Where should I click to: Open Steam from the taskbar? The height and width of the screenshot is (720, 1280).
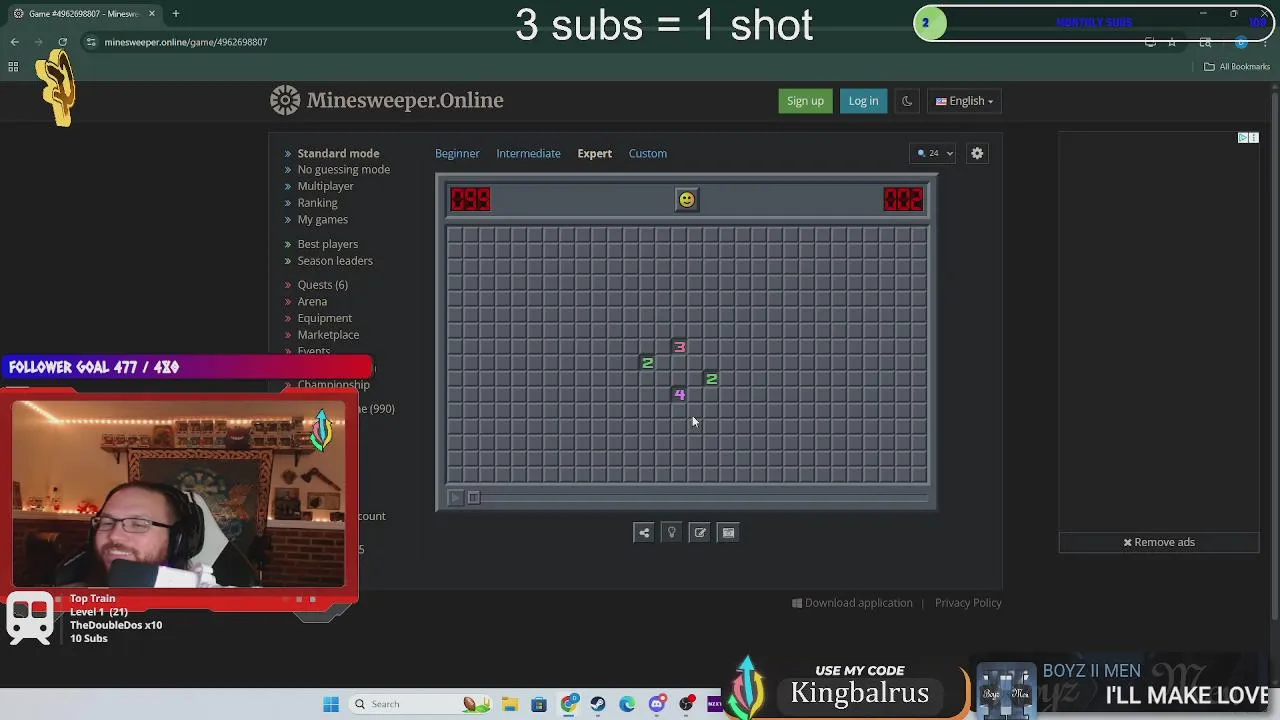[598, 704]
